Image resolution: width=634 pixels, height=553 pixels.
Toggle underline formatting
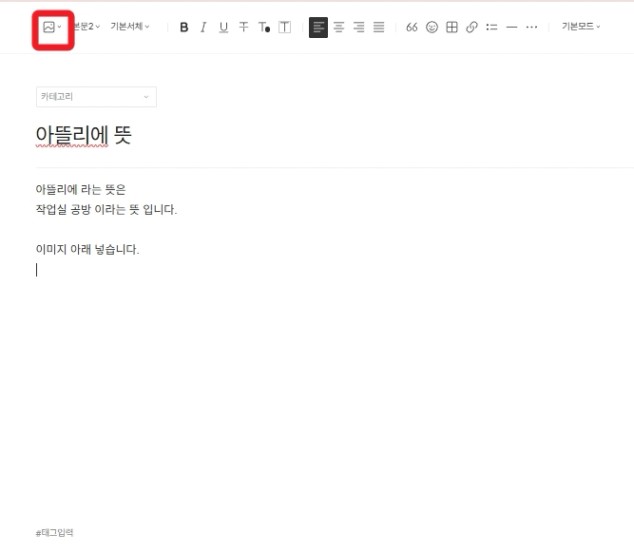click(x=223, y=27)
